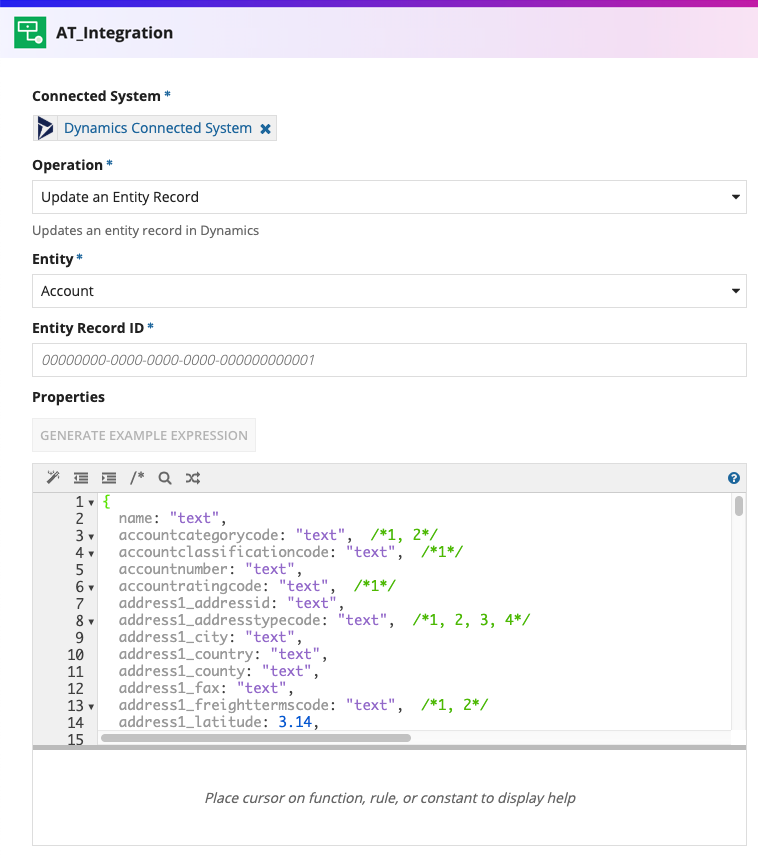Click the AT_Integration title text
The width and height of the screenshot is (758, 859).
click(x=114, y=33)
